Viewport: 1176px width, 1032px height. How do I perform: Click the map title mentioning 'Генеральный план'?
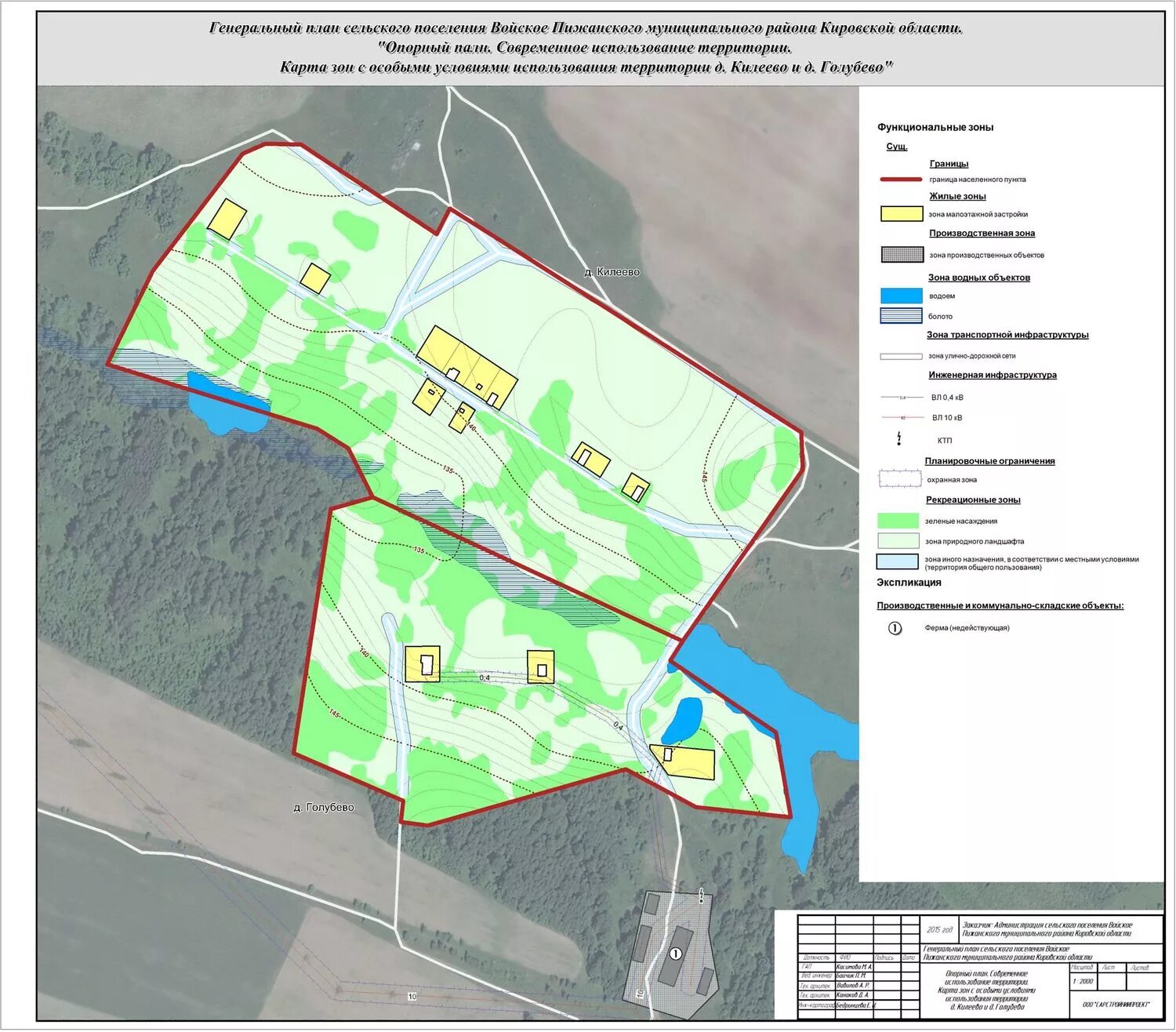pyautogui.click(x=586, y=49)
